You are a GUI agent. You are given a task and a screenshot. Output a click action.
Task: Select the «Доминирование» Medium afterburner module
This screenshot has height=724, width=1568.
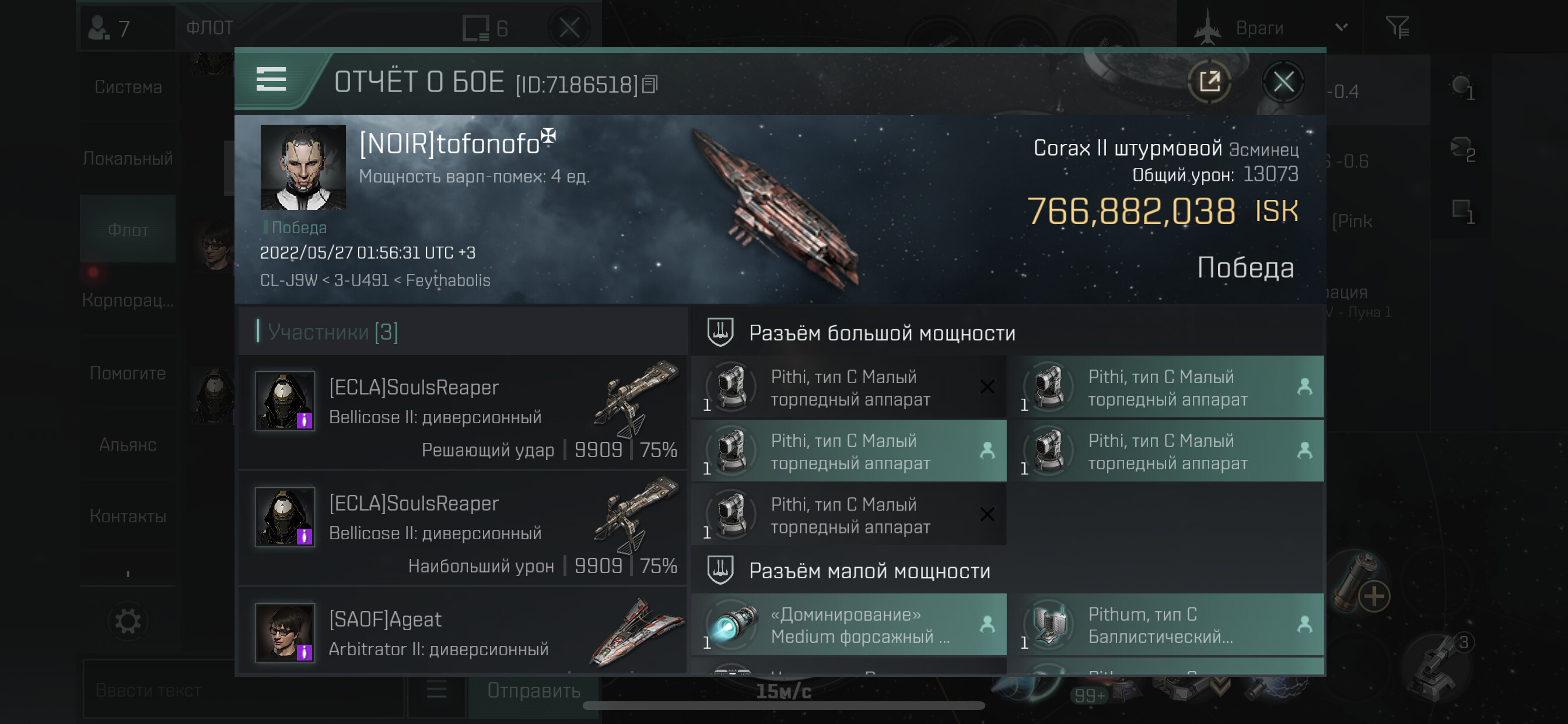click(849, 625)
